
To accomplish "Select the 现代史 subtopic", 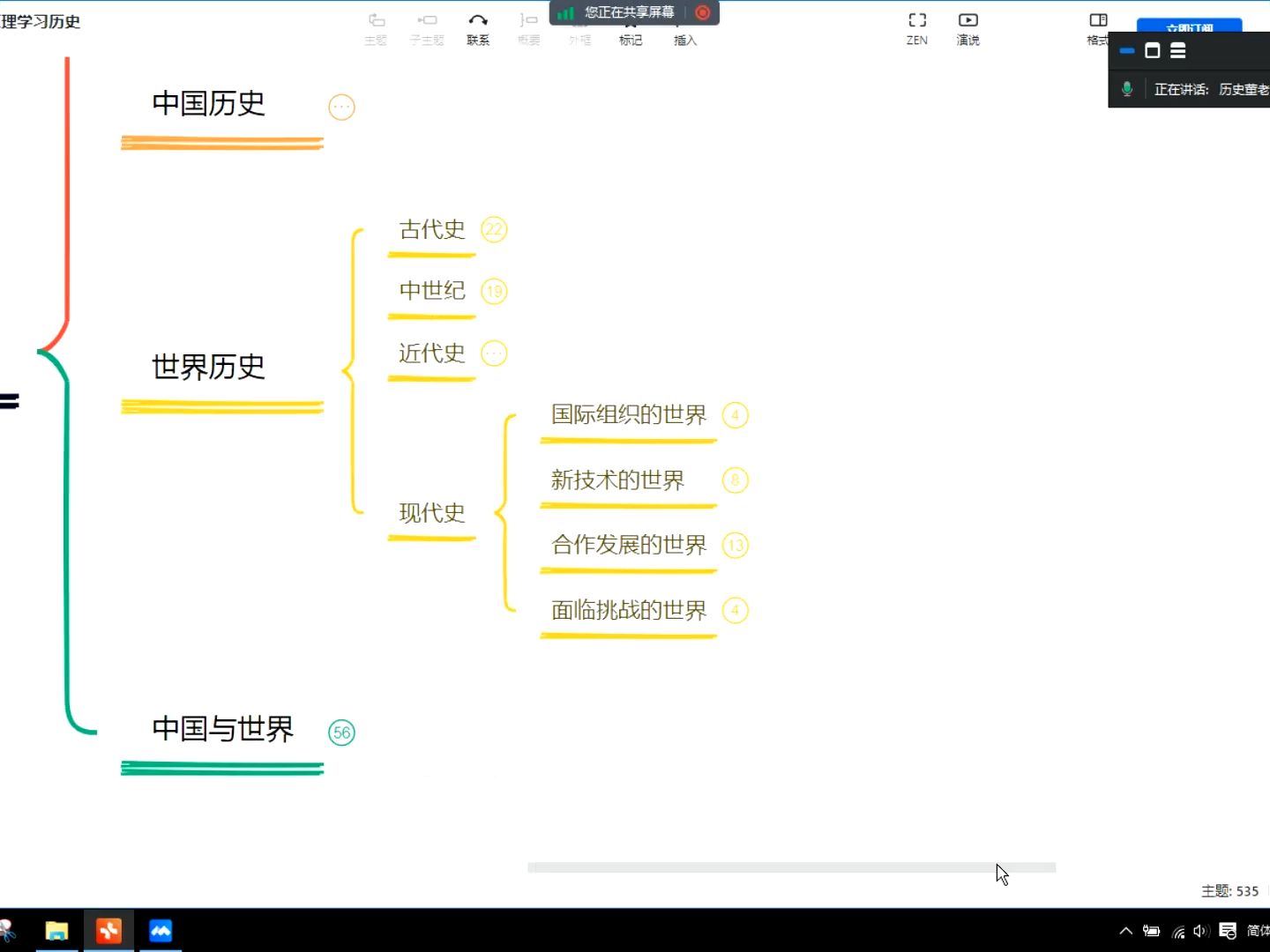I will click(x=432, y=513).
